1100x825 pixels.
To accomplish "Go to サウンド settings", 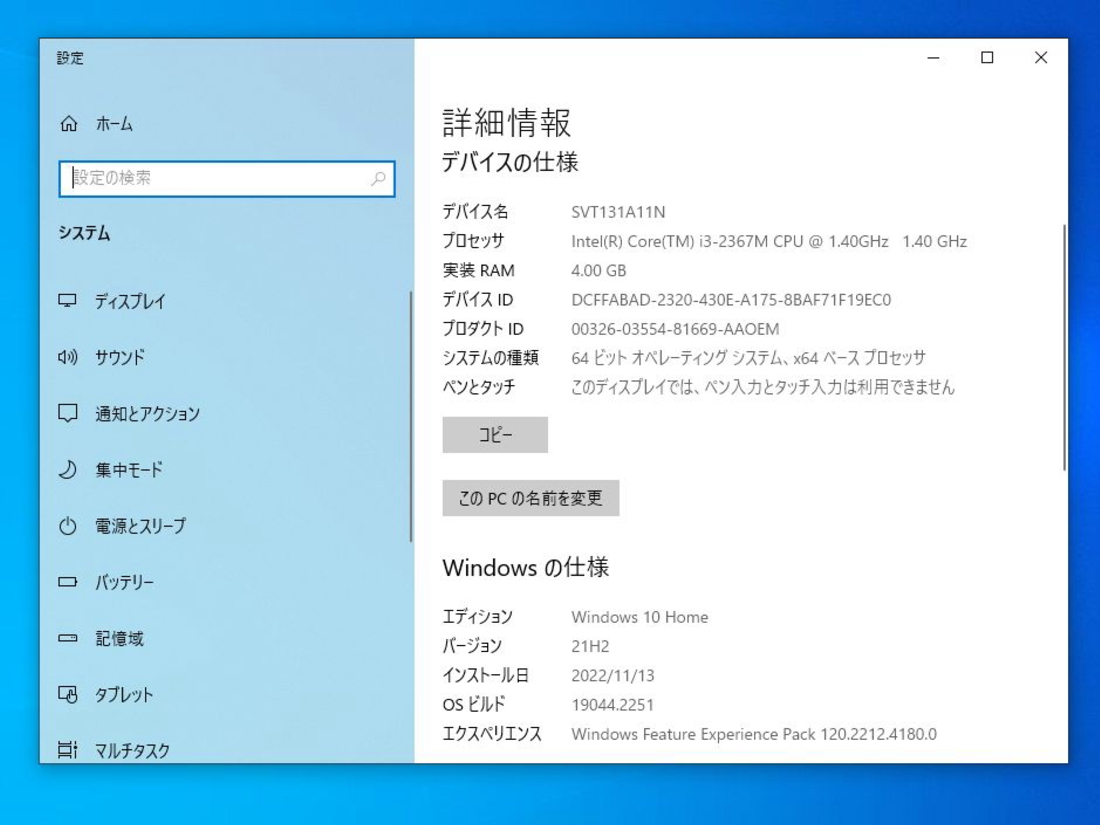I will tap(120, 357).
